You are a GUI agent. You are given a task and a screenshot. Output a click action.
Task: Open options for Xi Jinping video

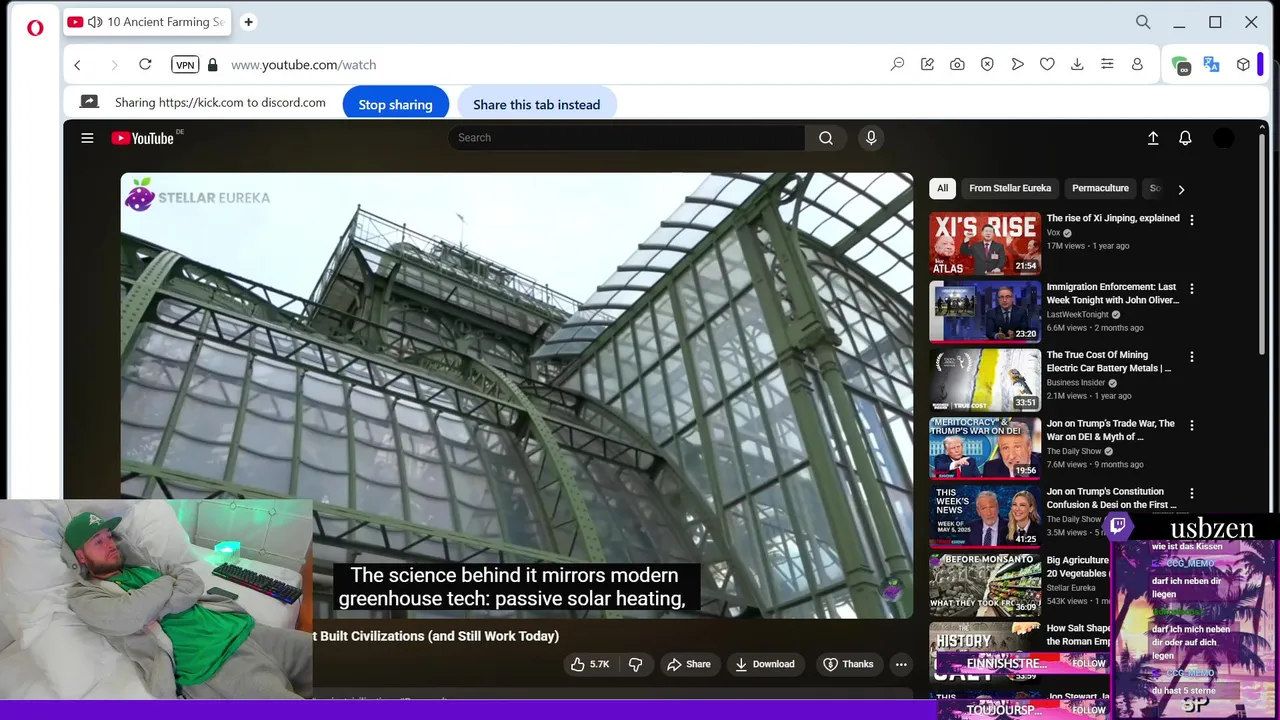pyautogui.click(x=1191, y=220)
